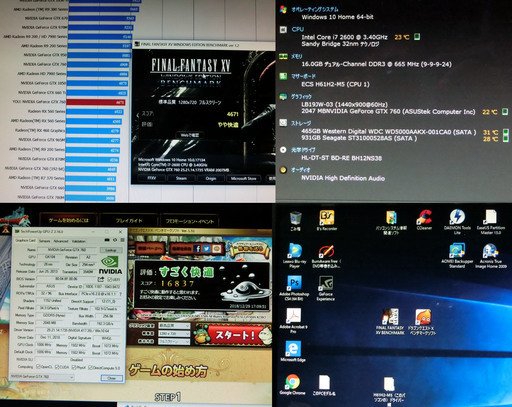Click the red highlighted GTX 760 score bar

97,102
